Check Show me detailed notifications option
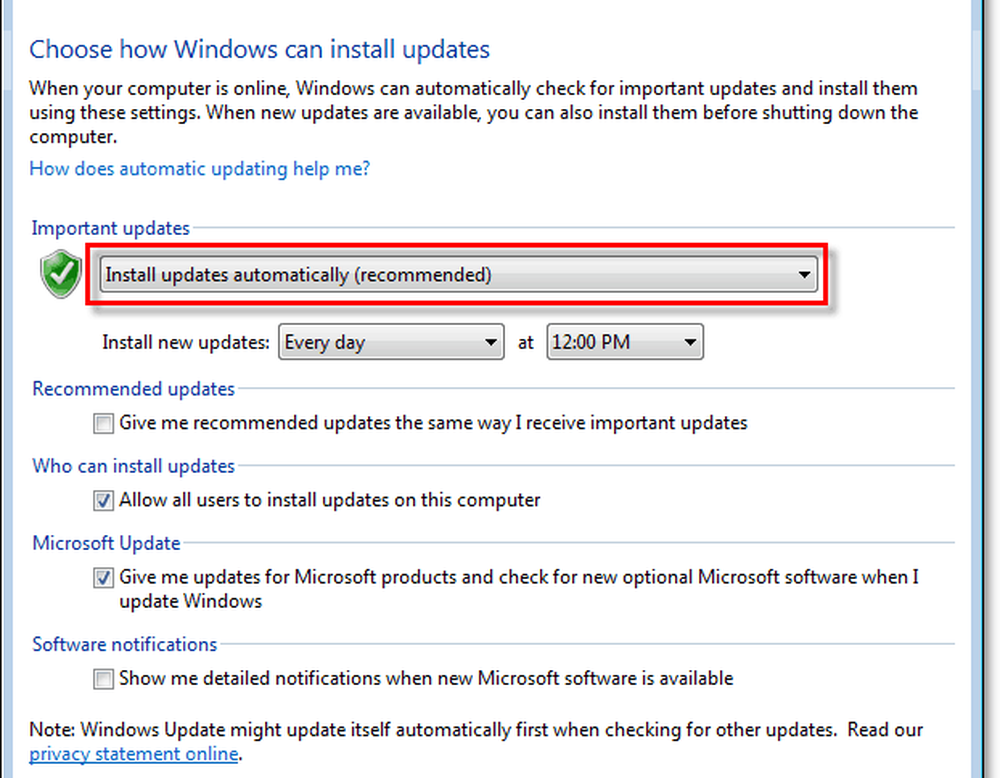The image size is (1000, 778). [104, 680]
